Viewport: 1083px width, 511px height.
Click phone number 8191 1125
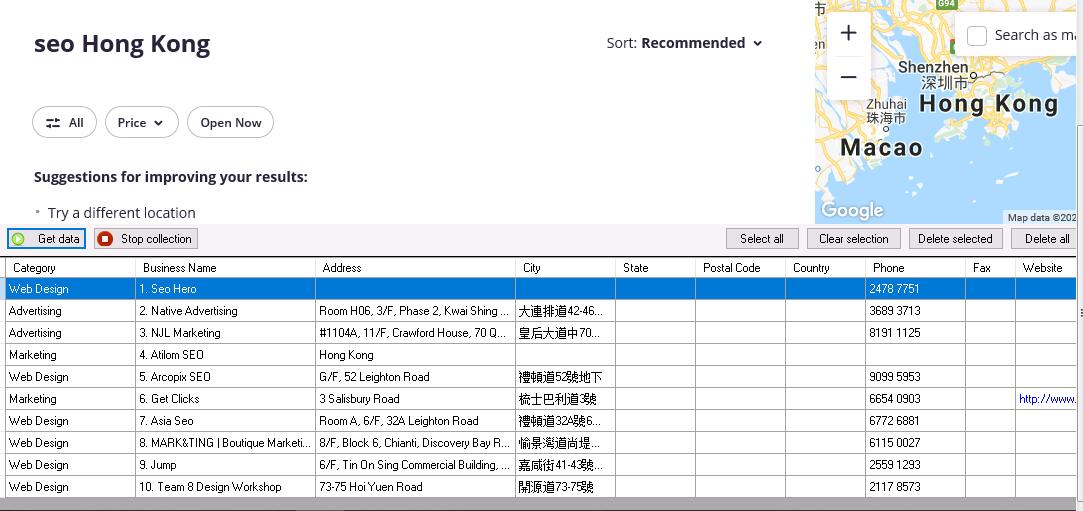click(894, 333)
